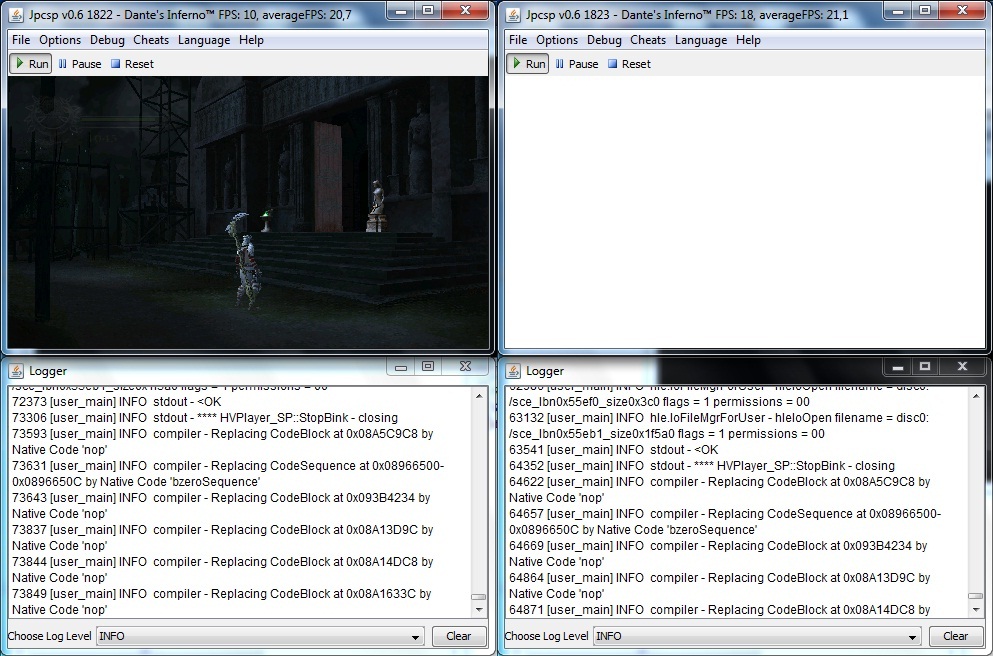Pause the right Jpcsp v0.6 1823 emulator
Viewport: 993px width, 656px height.
click(x=577, y=64)
